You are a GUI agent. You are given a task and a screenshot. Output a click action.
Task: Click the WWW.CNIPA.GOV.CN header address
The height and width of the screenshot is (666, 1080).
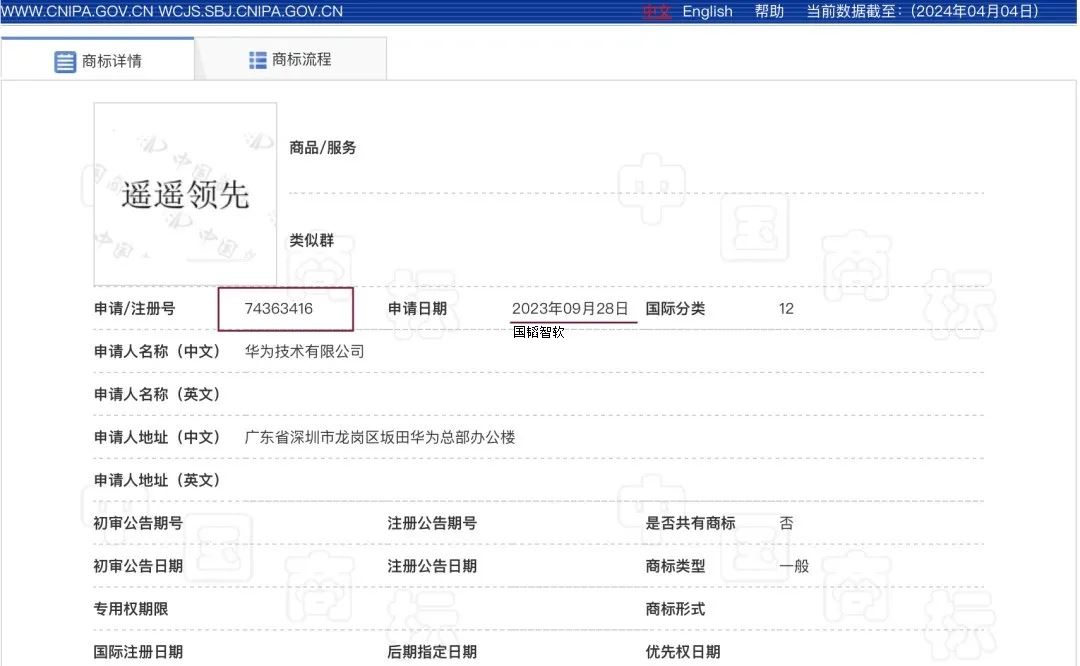[76, 12]
